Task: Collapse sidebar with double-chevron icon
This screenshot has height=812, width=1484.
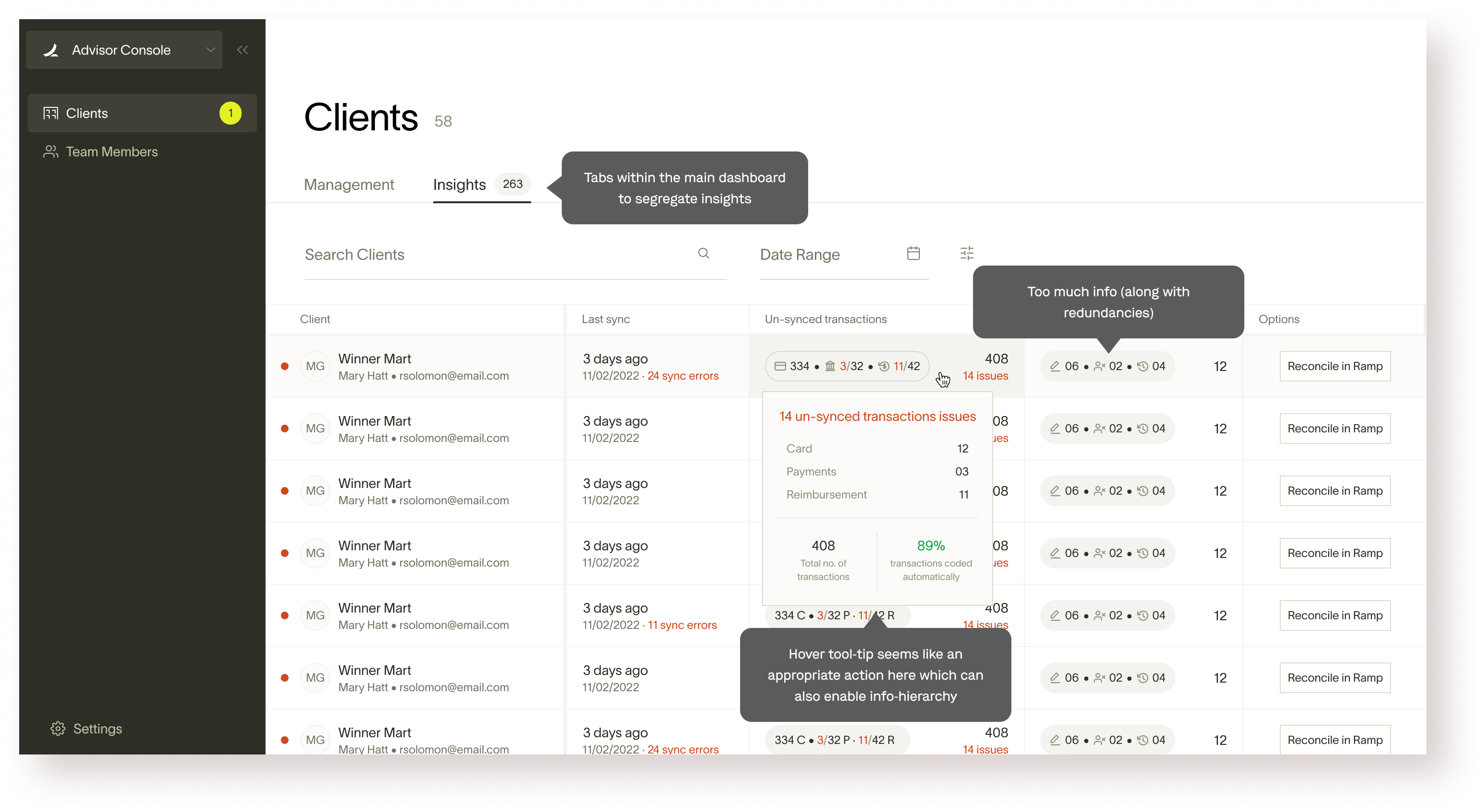Action: 243,50
